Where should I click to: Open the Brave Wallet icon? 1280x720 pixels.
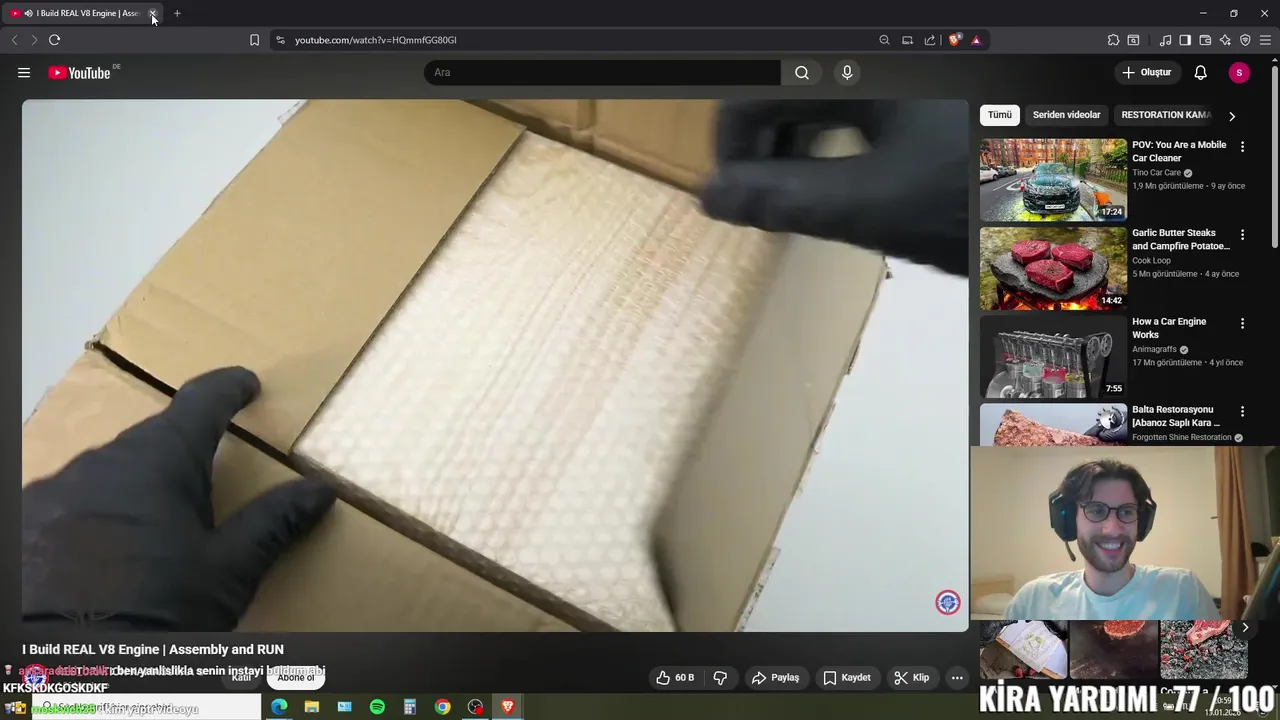[x=1205, y=40]
